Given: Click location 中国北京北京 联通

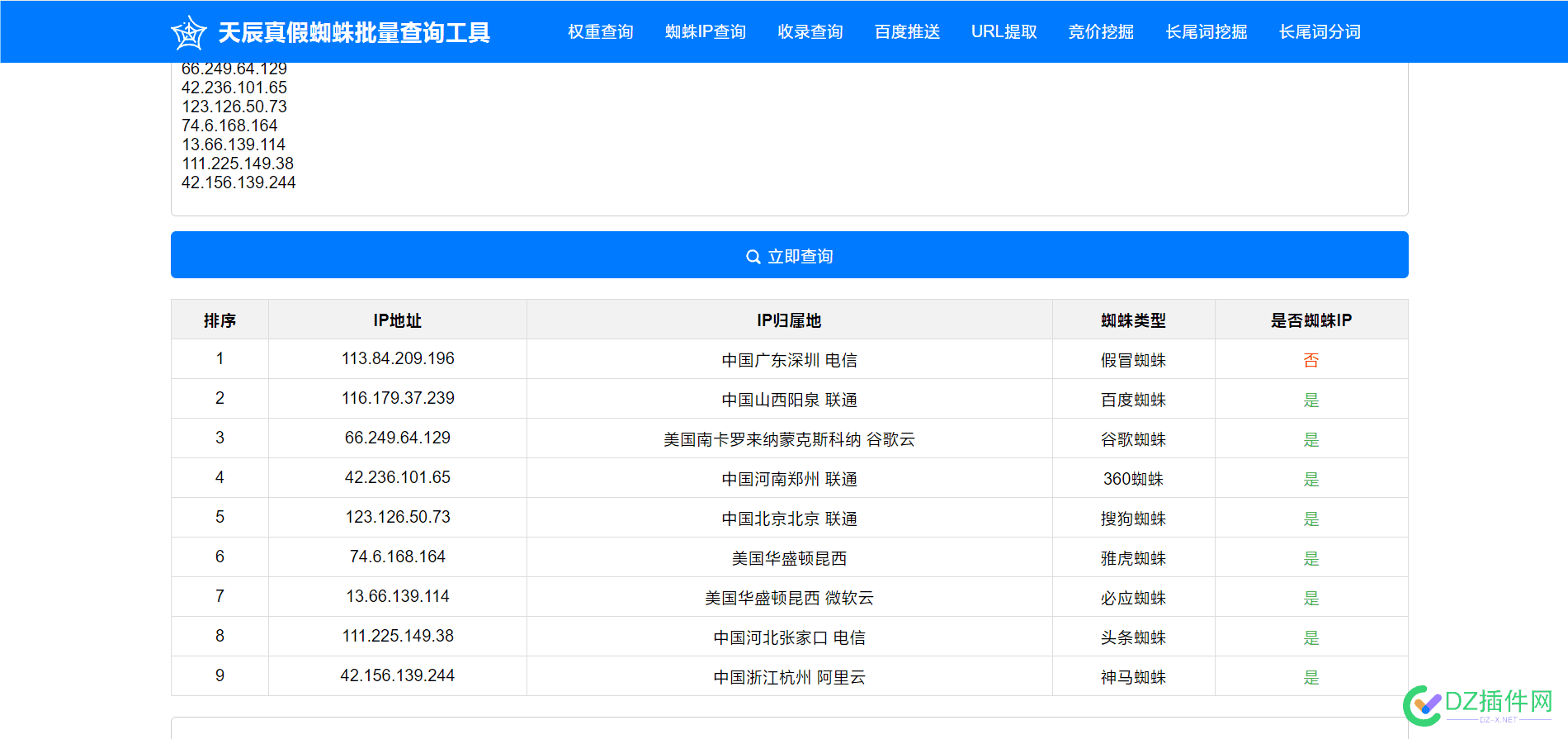Looking at the screenshot, I should [789, 519].
